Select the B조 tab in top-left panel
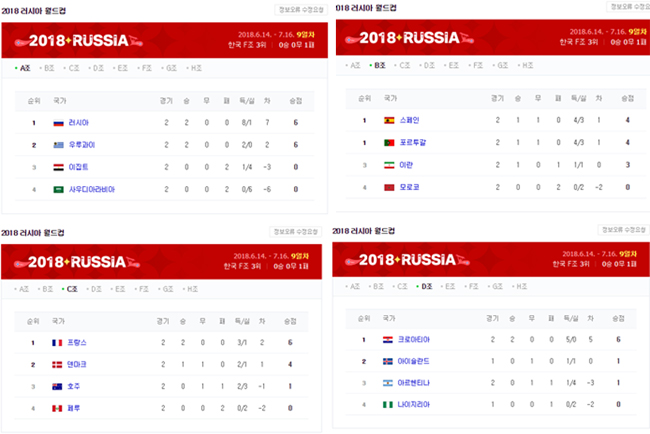This screenshot has width=650, height=434. click(48, 68)
